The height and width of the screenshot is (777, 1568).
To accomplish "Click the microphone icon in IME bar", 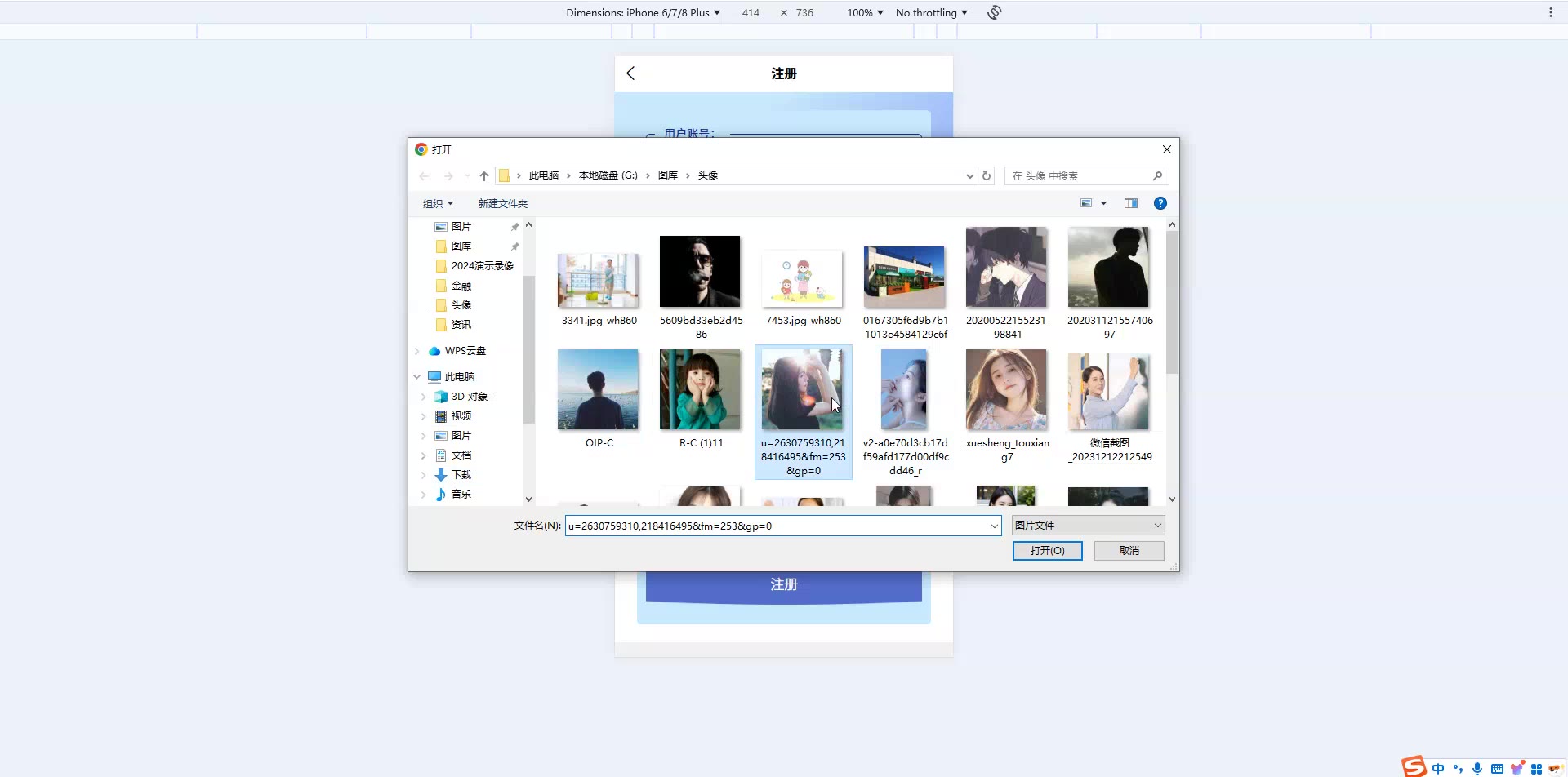I will [1477, 769].
